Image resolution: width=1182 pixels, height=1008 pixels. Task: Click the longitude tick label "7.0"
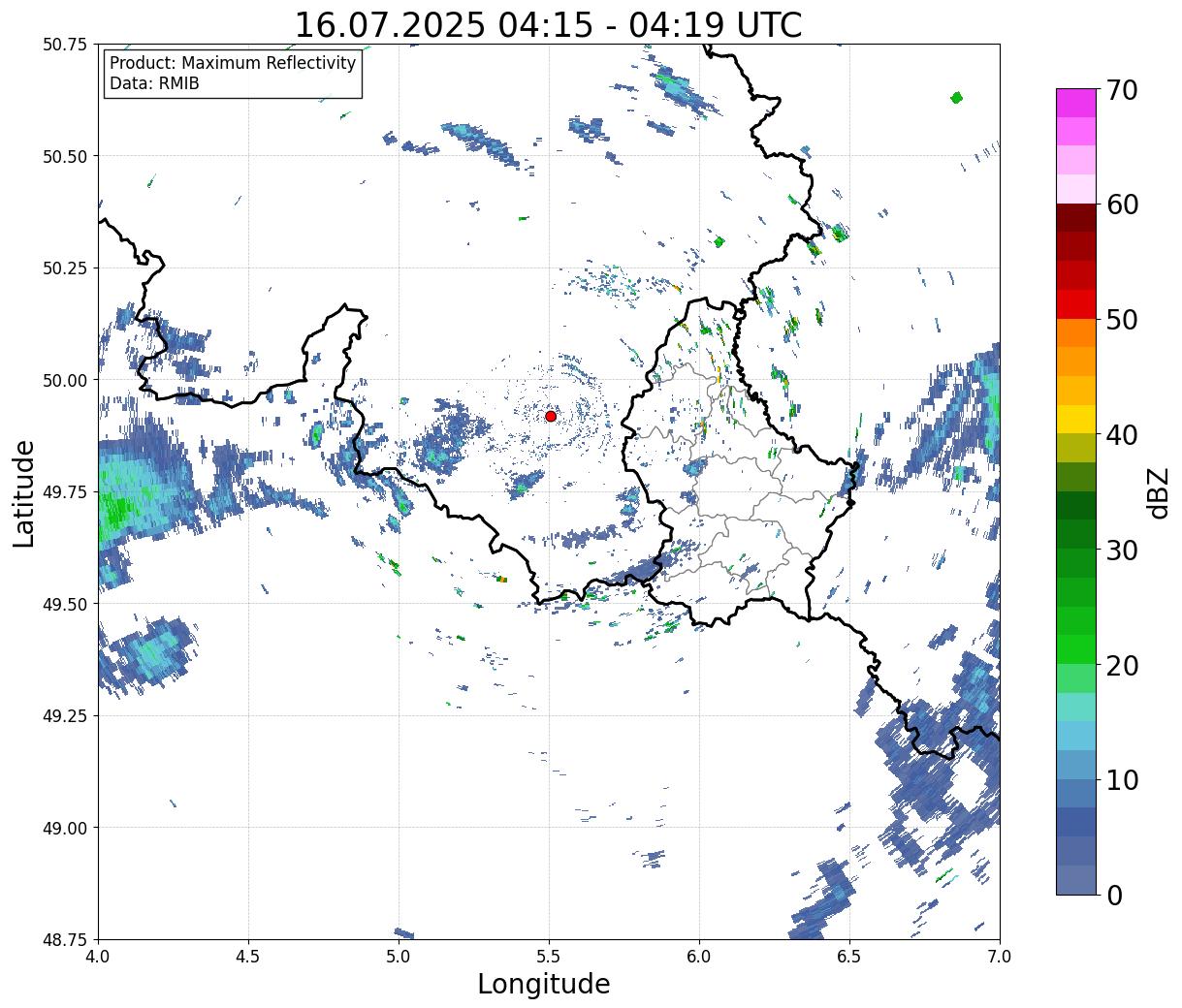click(x=1000, y=956)
